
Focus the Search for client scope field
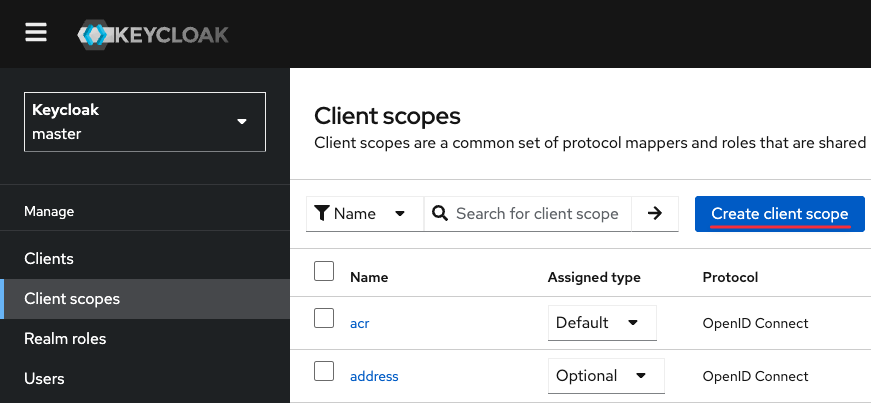[537, 213]
